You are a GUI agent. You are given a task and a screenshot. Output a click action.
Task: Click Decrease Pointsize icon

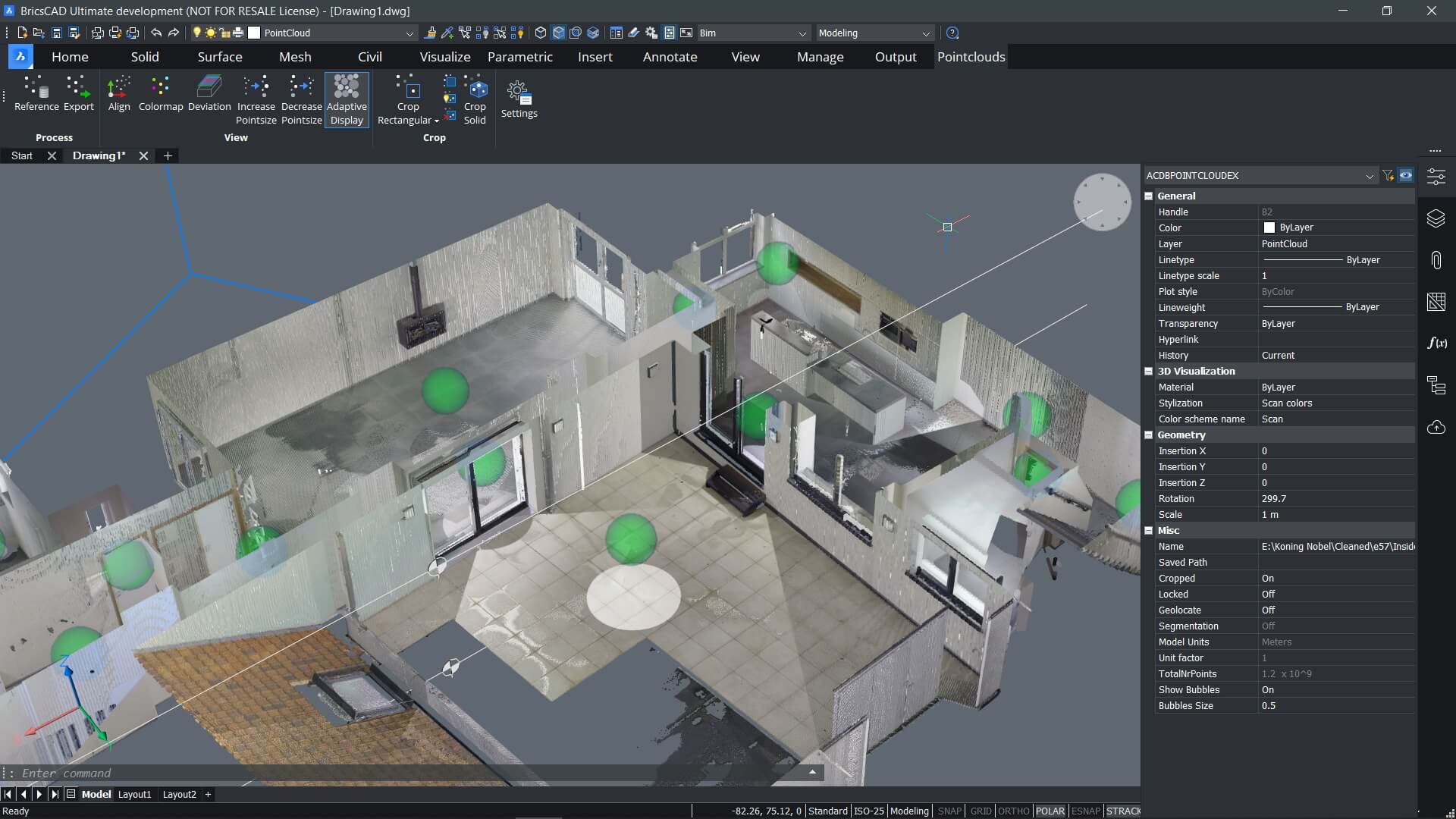coord(301,87)
